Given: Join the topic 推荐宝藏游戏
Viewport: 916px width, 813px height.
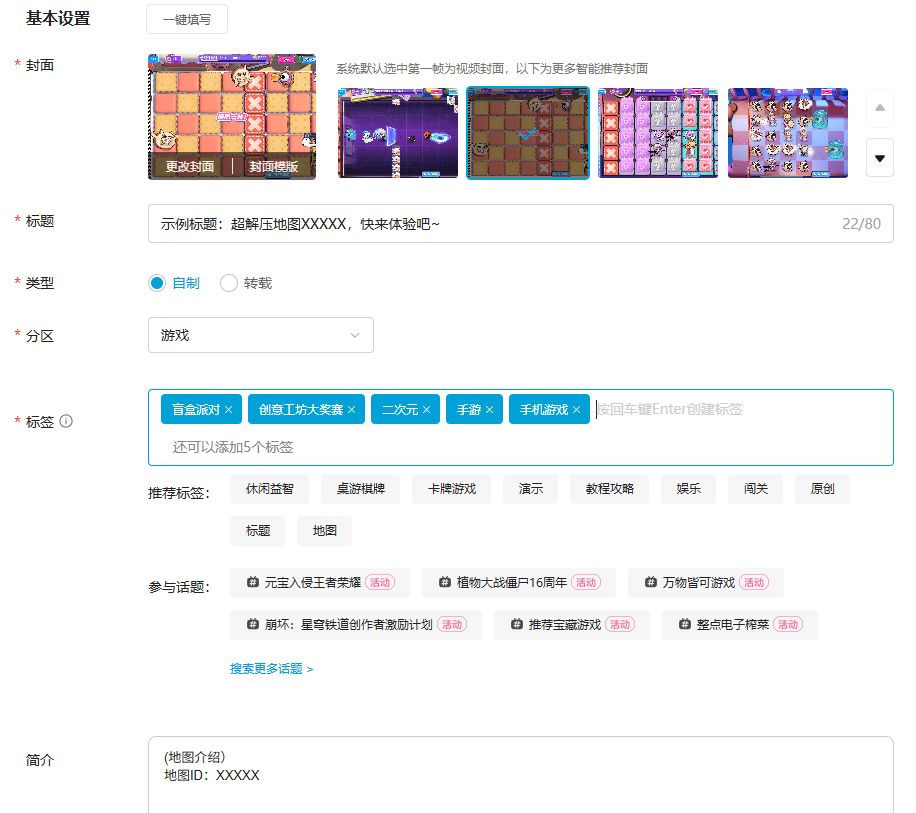Looking at the screenshot, I should (572, 624).
